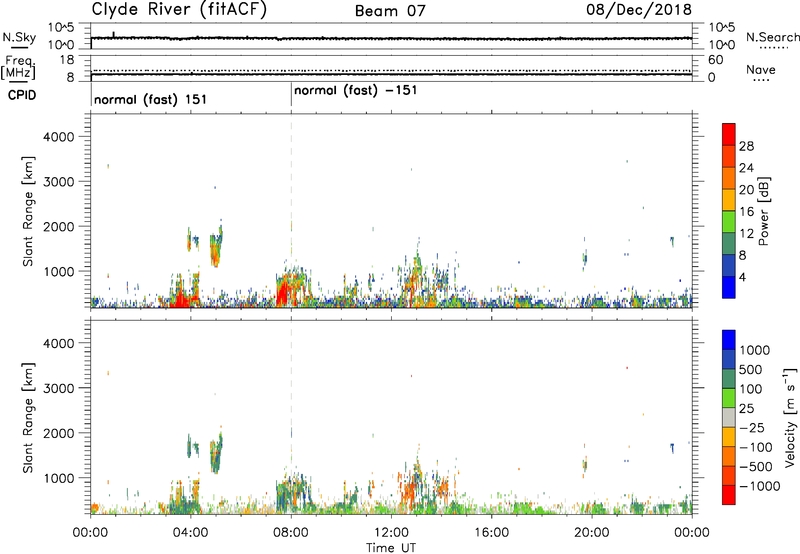
Task: Click the strong red echo near 03:40 in the power panel
Action: pyautogui.click(x=180, y=299)
